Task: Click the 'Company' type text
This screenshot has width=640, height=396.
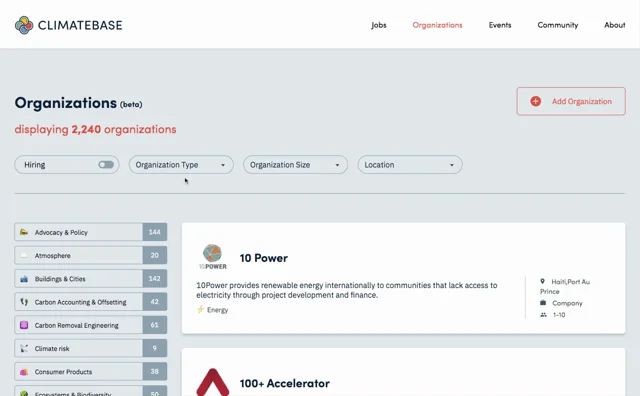Action: pos(567,303)
